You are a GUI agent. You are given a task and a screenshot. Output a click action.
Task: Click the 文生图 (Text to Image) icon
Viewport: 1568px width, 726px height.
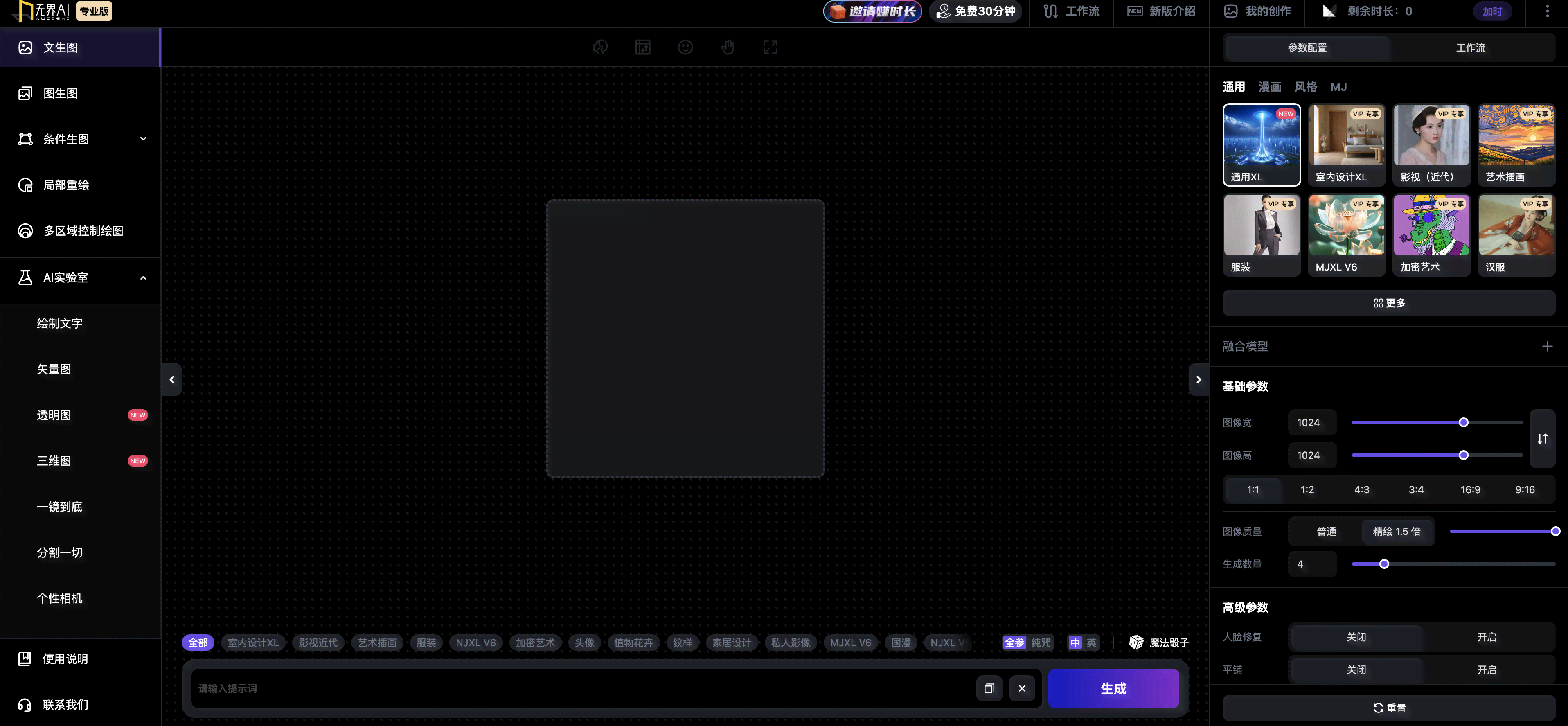[25, 47]
